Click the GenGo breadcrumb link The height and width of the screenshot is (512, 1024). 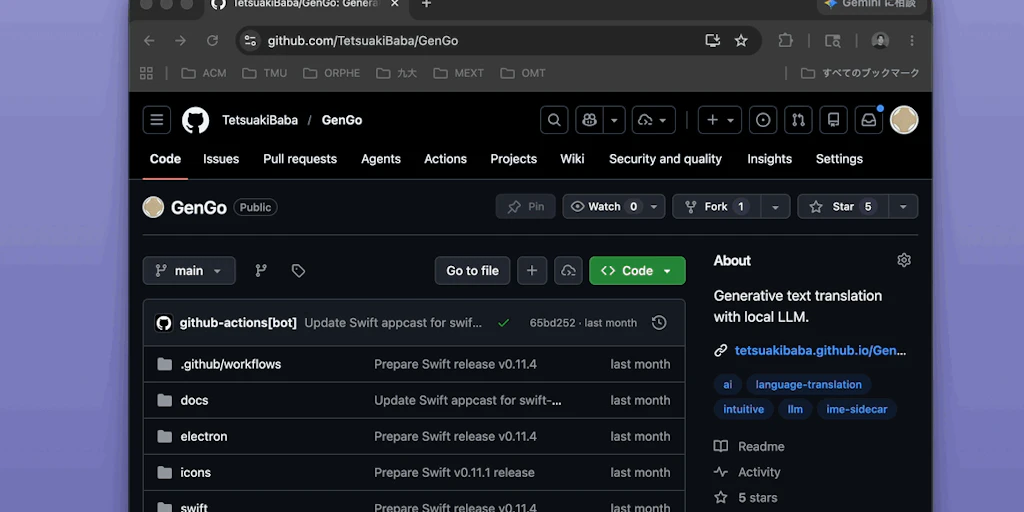[x=342, y=120]
